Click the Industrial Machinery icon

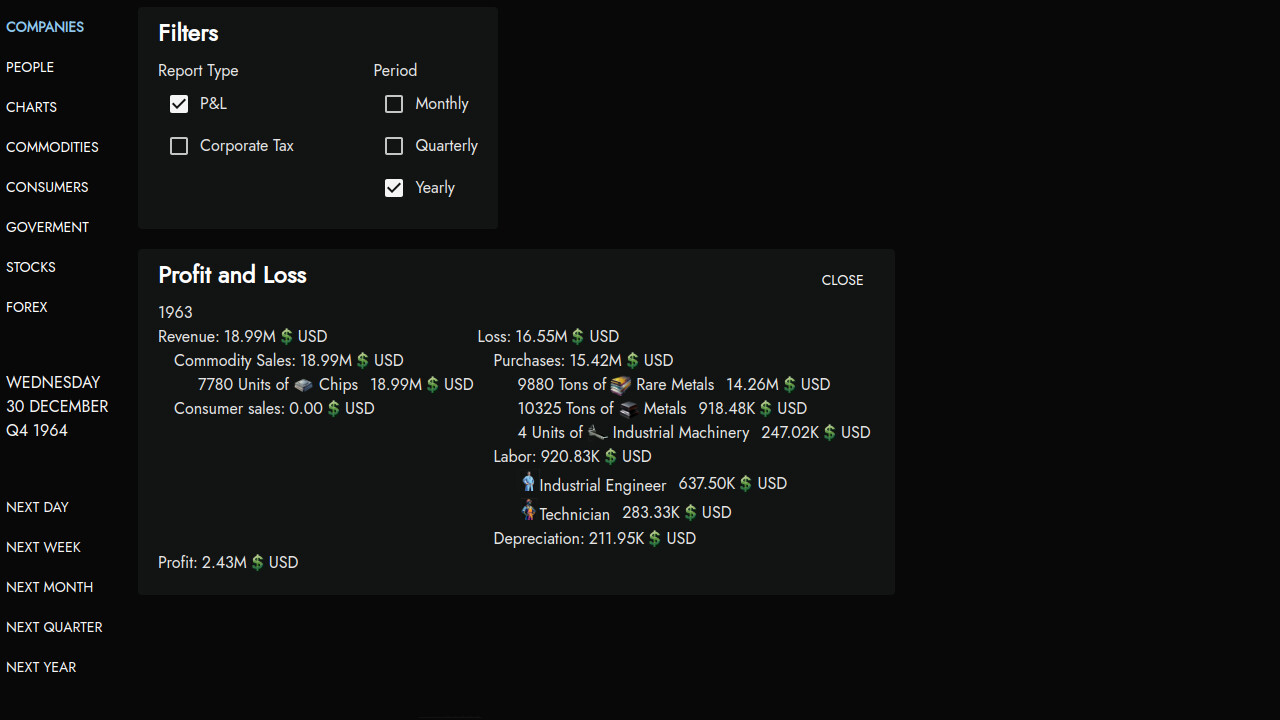598,432
